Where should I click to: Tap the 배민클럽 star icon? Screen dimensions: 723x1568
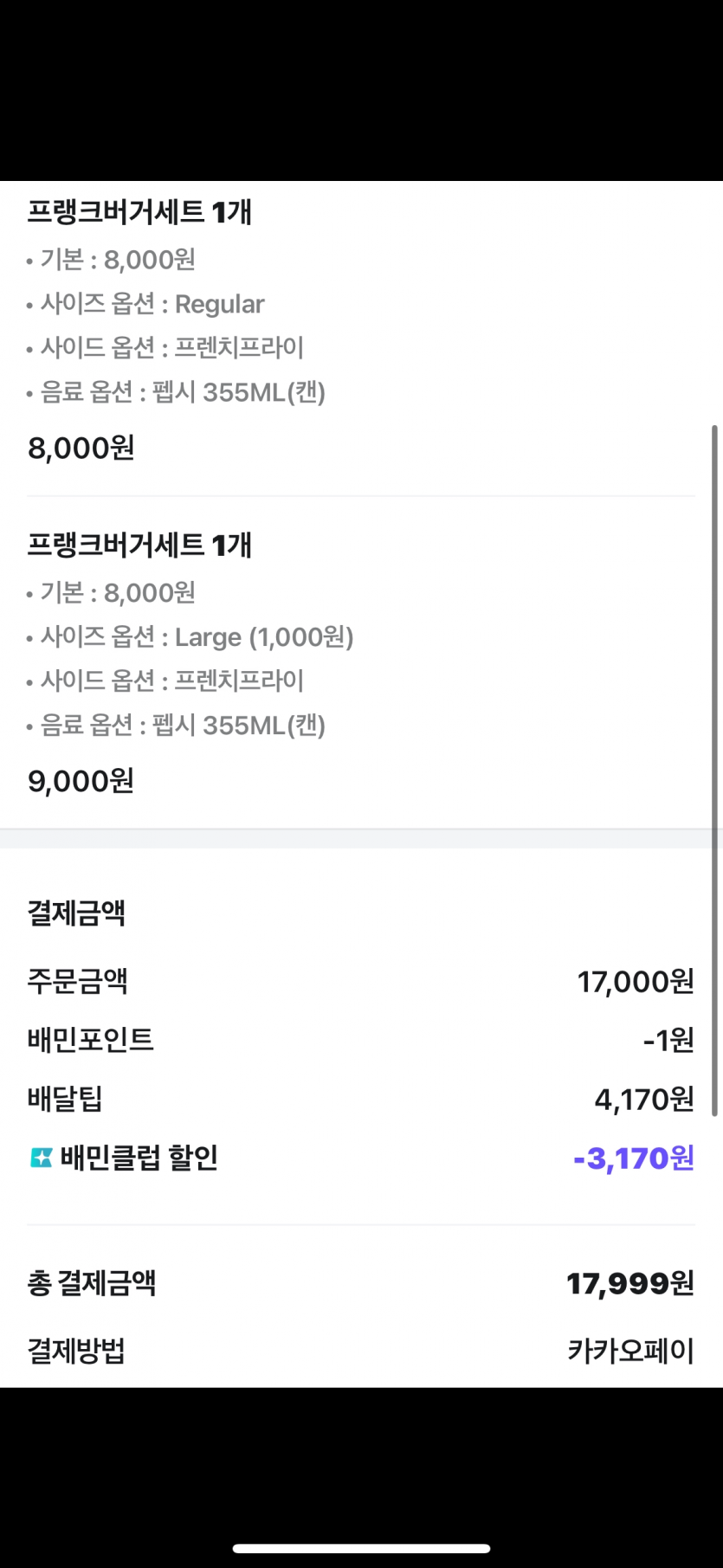click(41, 1158)
